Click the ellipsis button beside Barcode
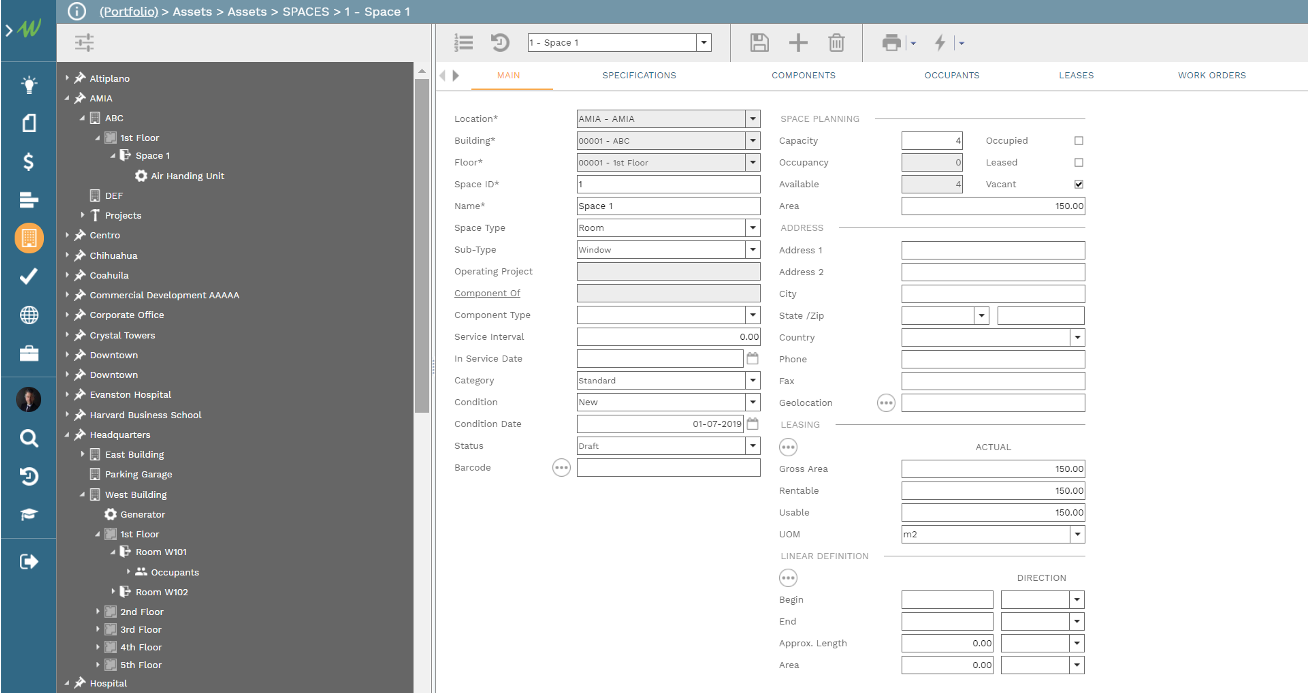This screenshot has height=697, width=1309. click(x=561, y=467)
